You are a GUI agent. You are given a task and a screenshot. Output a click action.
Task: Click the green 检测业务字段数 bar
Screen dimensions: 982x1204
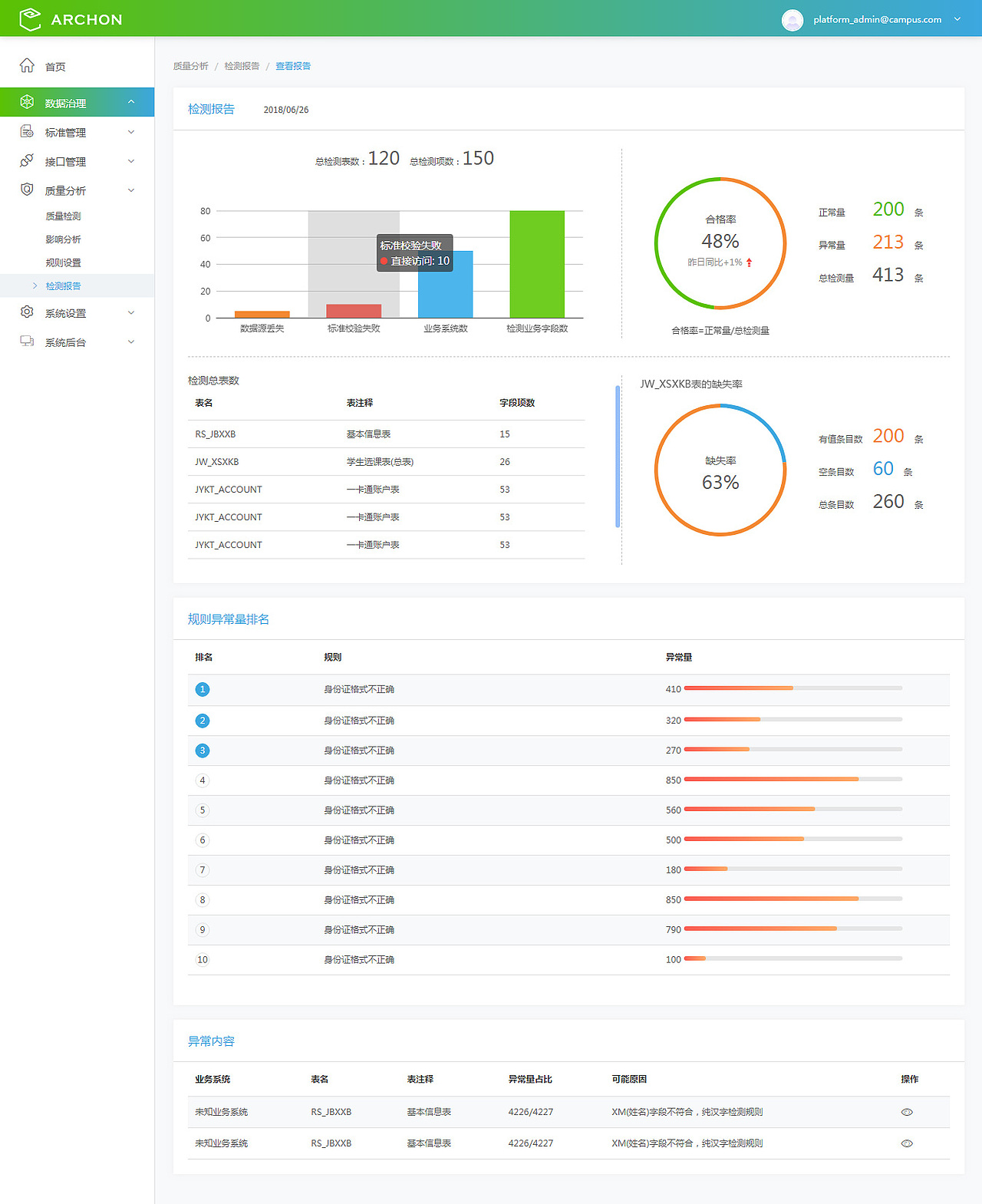(x=537, y=264)
